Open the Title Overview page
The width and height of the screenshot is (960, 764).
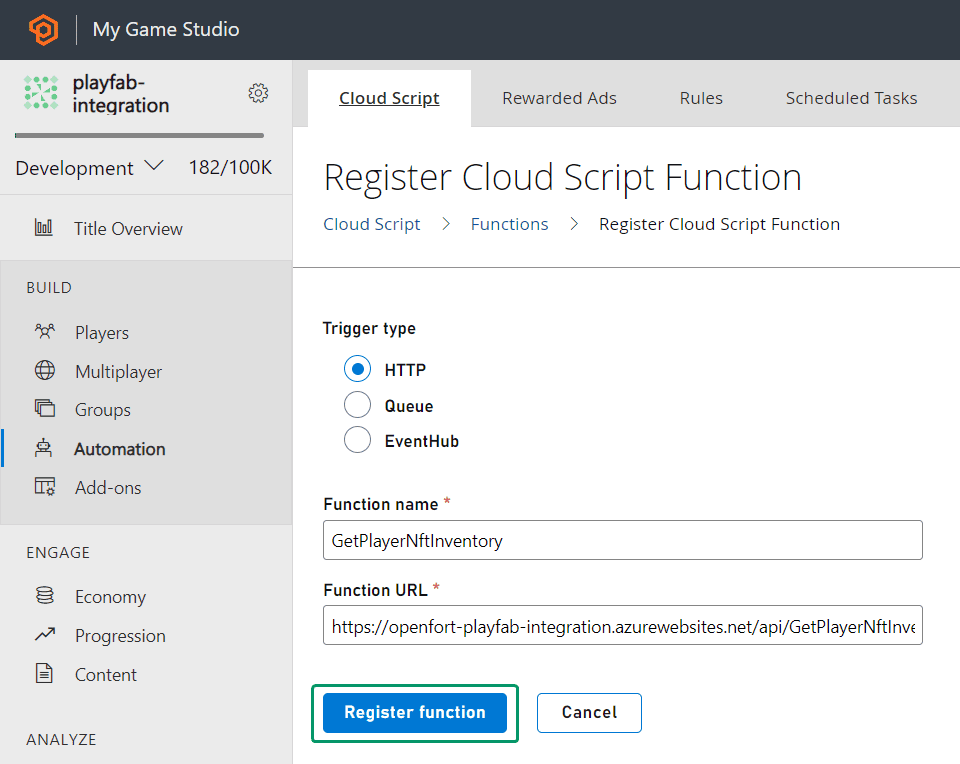click(x=127, y=228)
